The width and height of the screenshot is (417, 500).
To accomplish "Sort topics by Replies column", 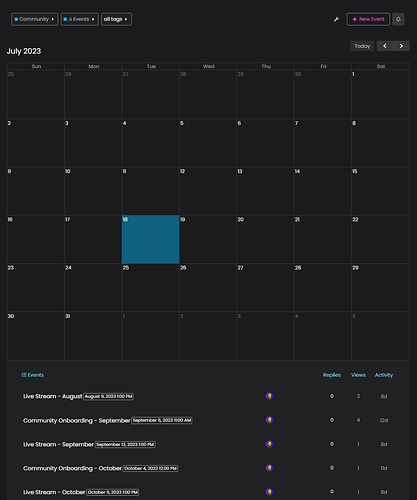I will 332,375.
